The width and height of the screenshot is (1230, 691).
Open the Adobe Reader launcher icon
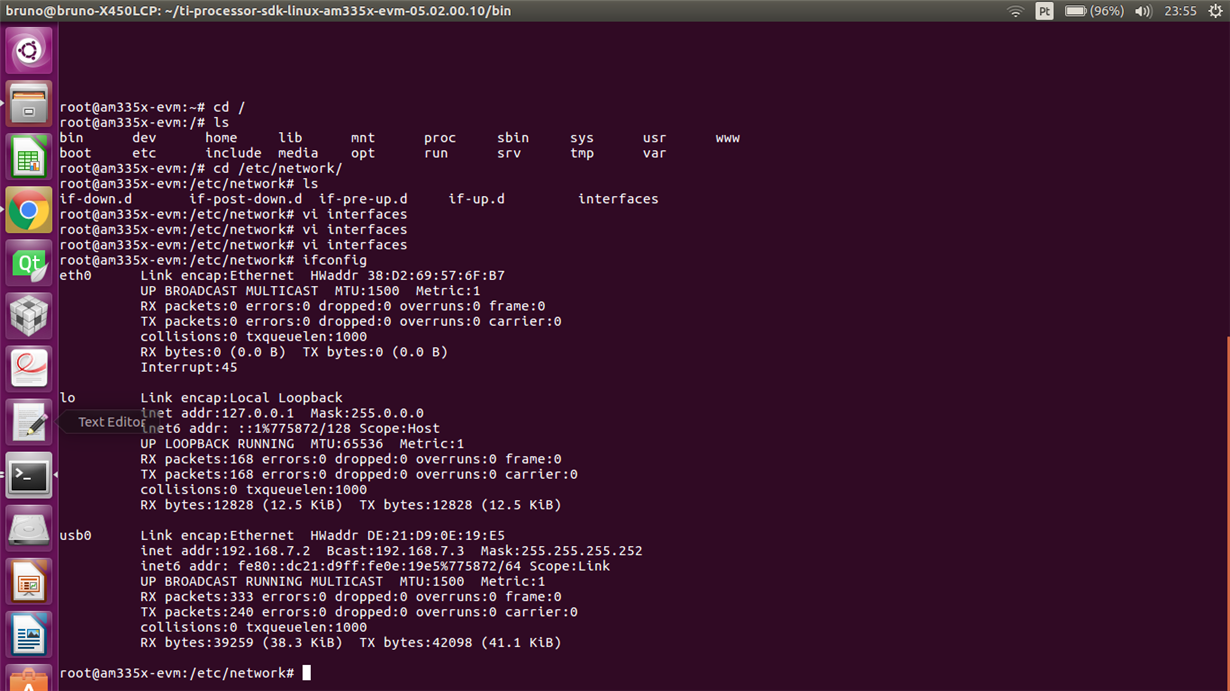pos(29,369)
